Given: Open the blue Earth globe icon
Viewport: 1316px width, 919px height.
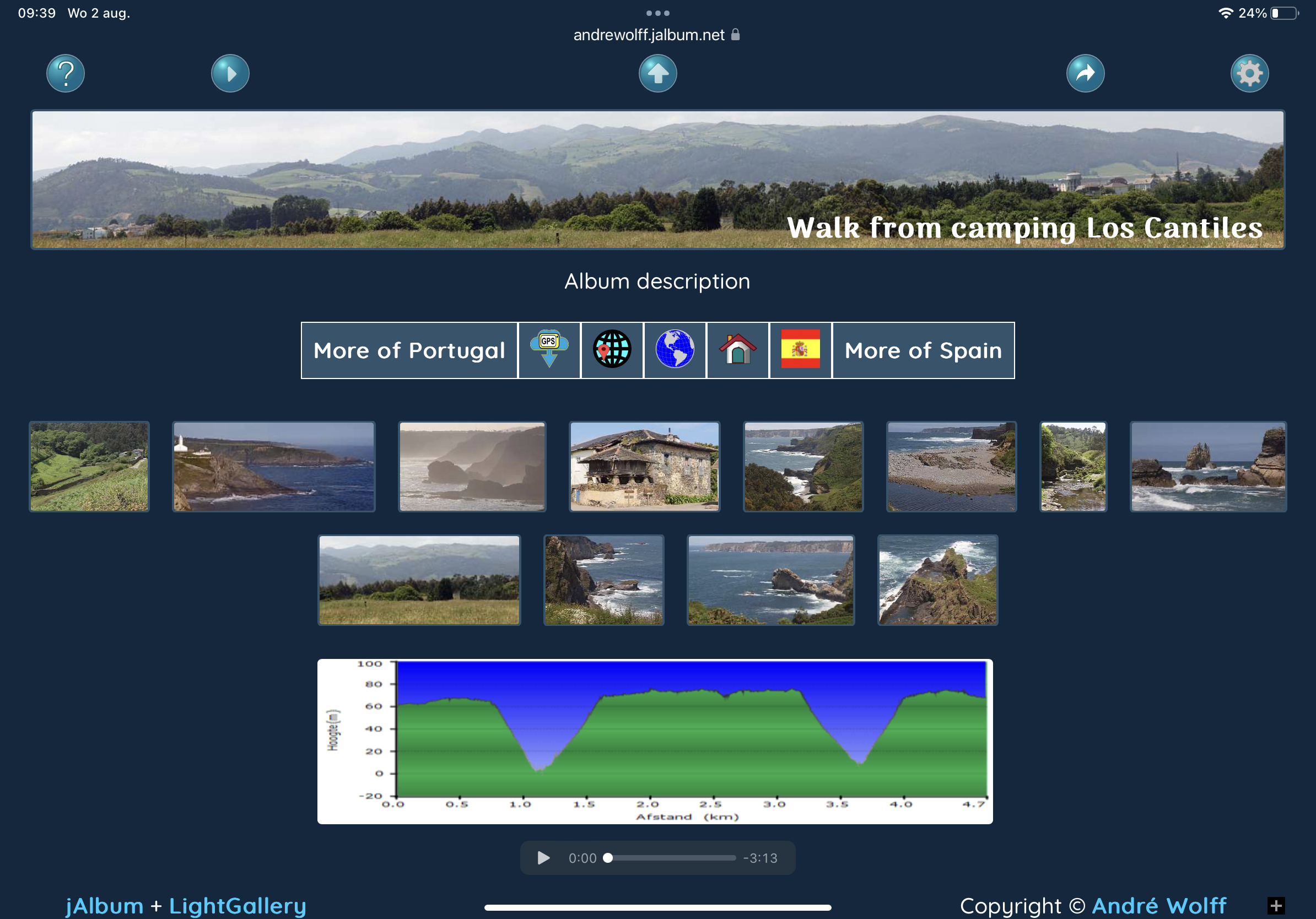Looking at the screenshot, I should tap(675, 350).
